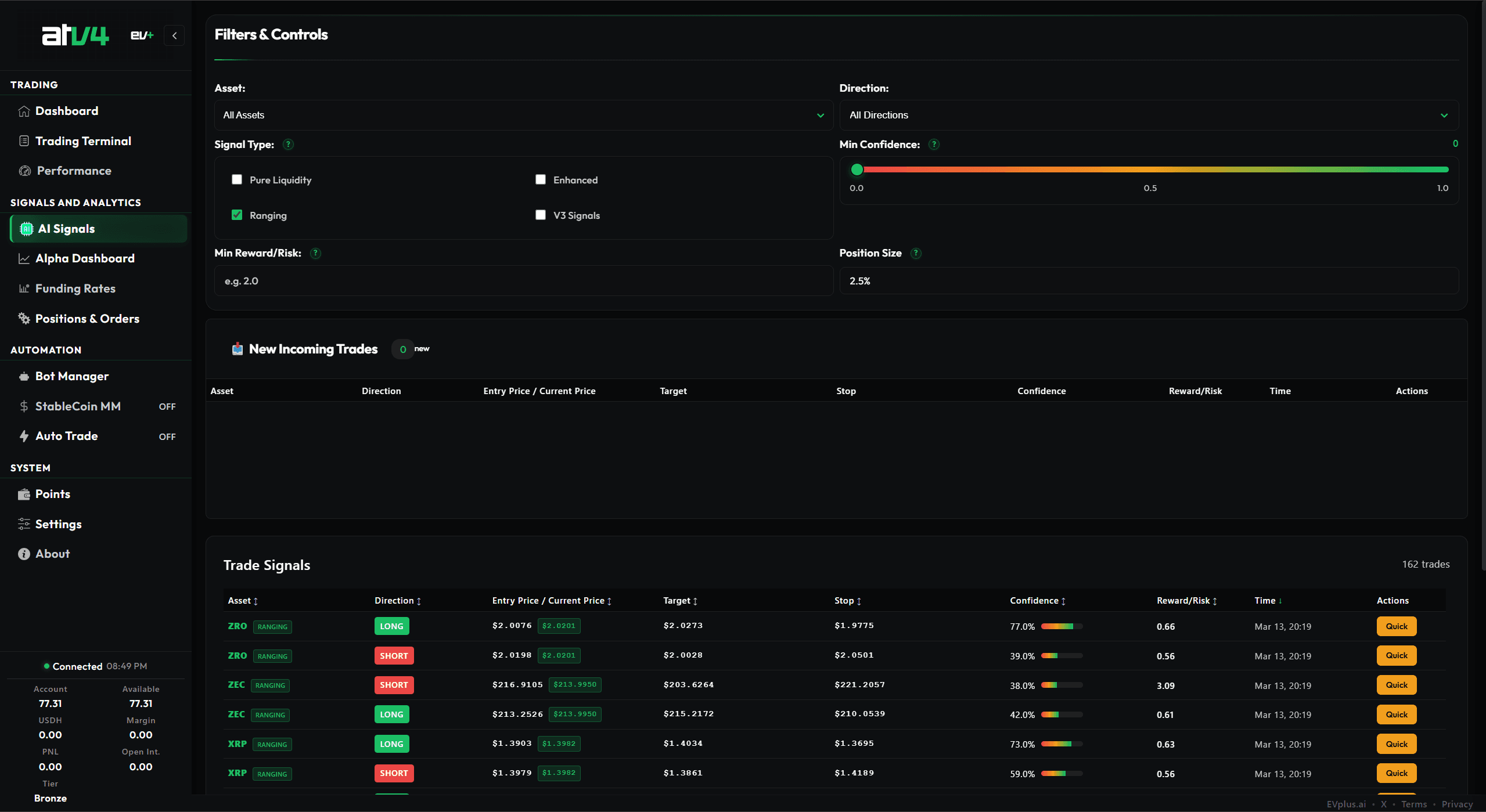Collapse the sidebar with the chevron arrow
Image resolution: width=1486 pixels, height=812 pixels.
pyautogui.click(x=174, y=35)
